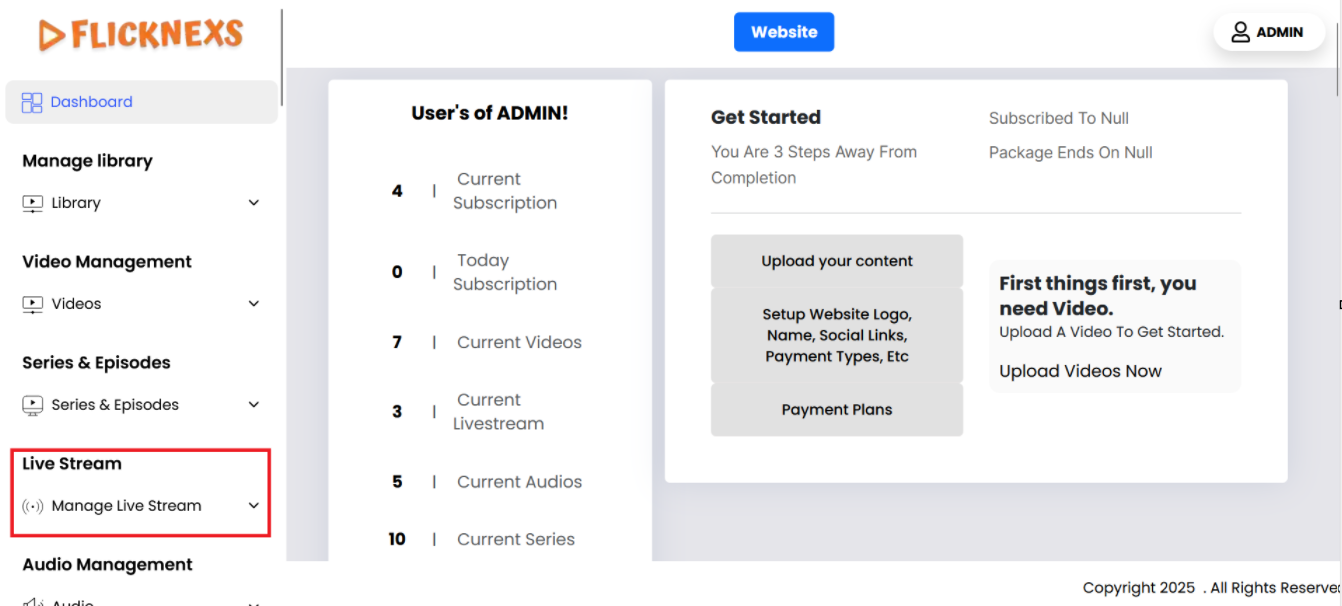Viewport: 1342px width, 606px height.
Task: Click the Library play-screen icon
Action: click(x=33, y=203)
